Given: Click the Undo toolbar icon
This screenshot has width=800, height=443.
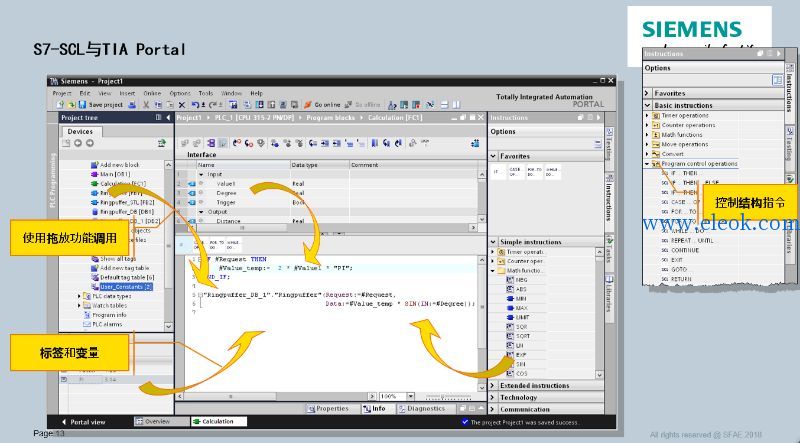Looking at the screenshot, I should click(195, 105).
